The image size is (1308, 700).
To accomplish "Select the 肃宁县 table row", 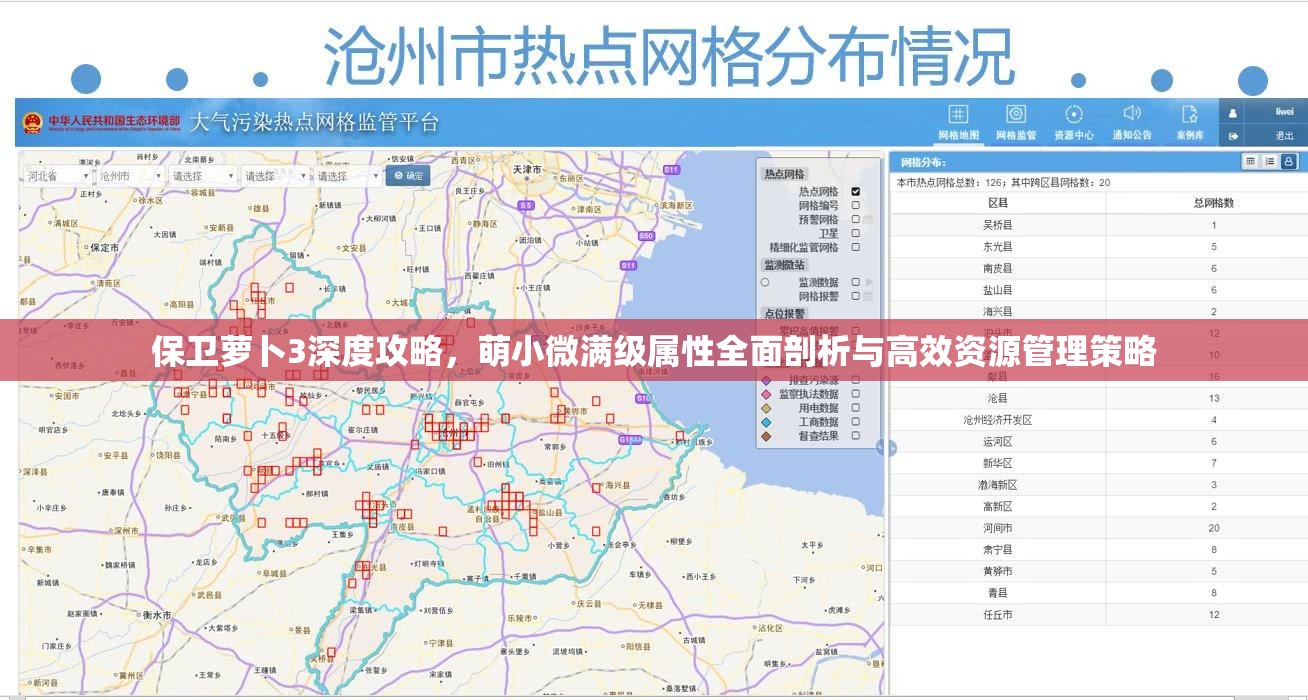I will 1097,549.
